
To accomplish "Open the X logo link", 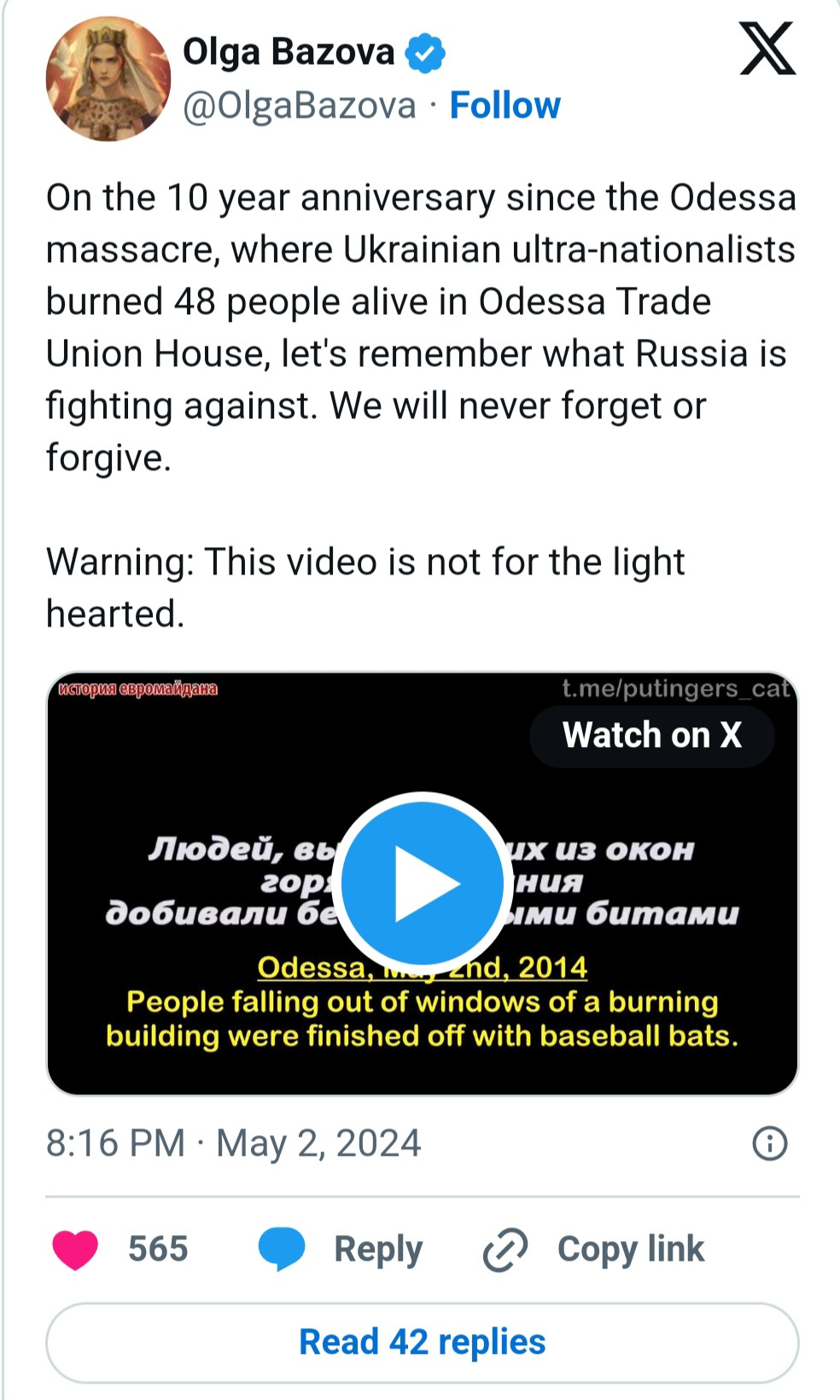I will (767, 49).
